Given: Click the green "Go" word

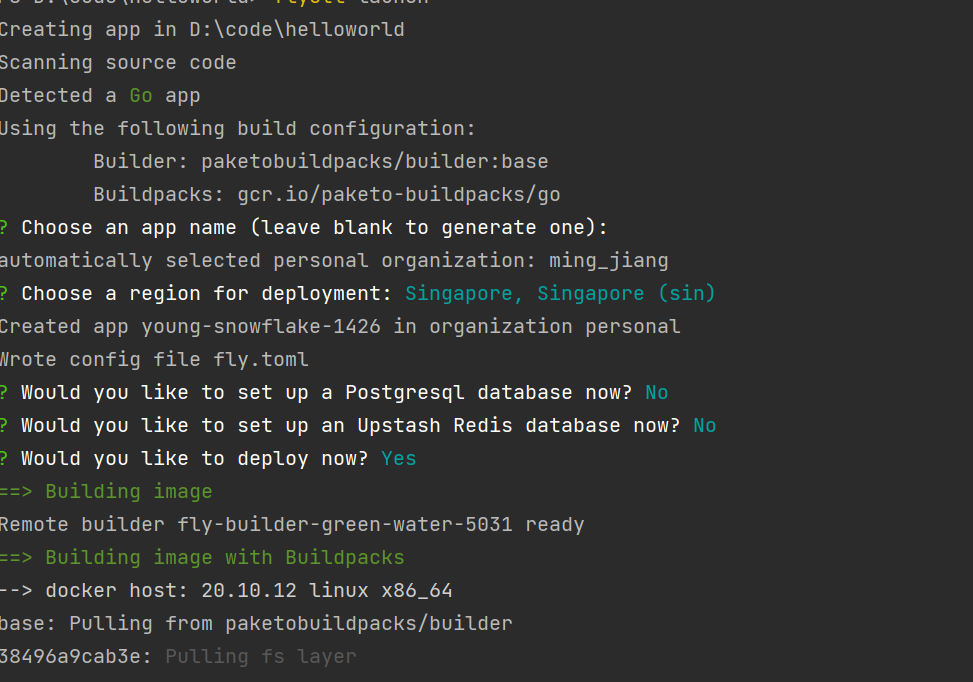Looking at the screenshot, I should [141, 95].
